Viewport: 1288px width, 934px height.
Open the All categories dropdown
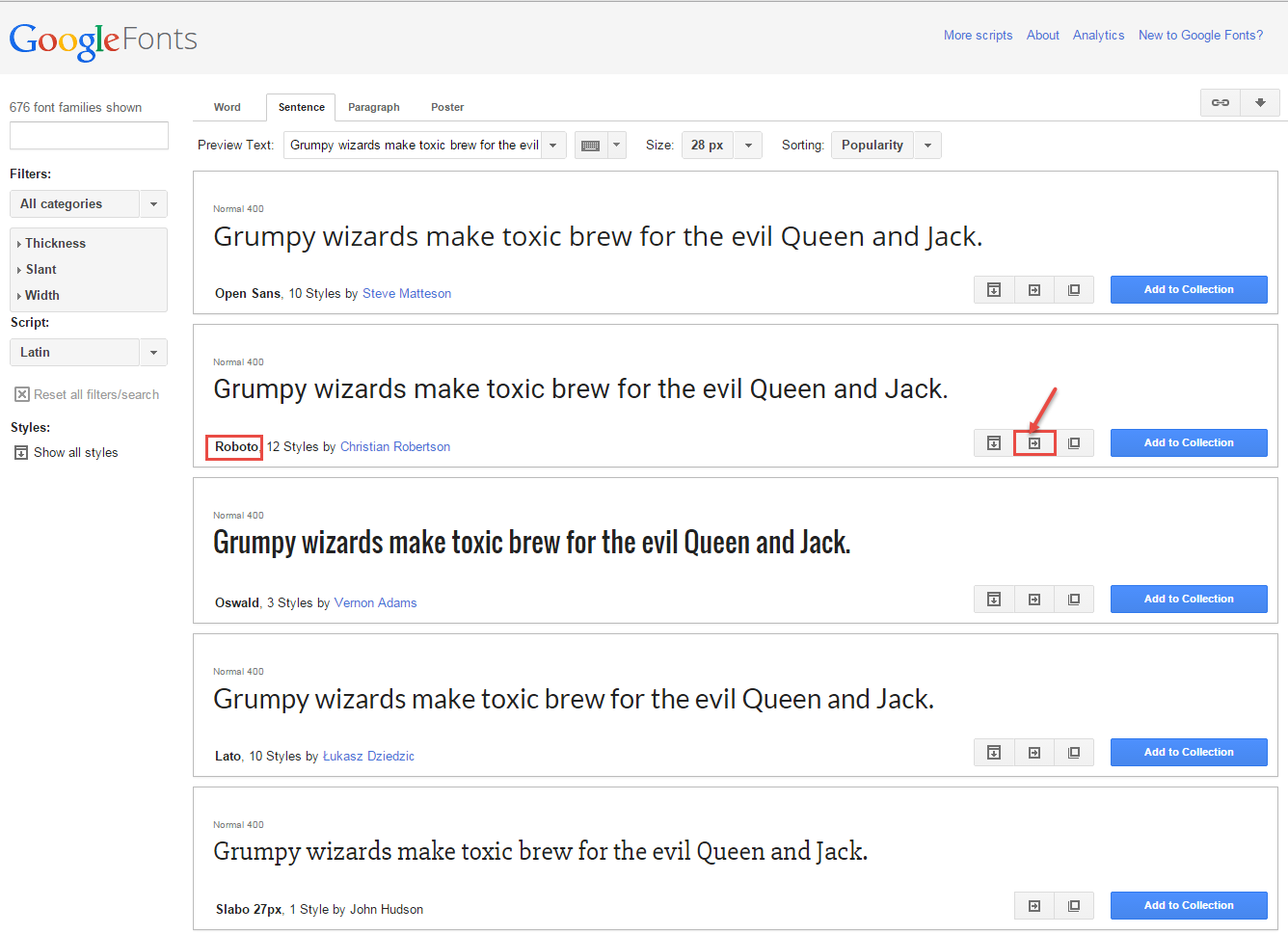coord(89,203)
